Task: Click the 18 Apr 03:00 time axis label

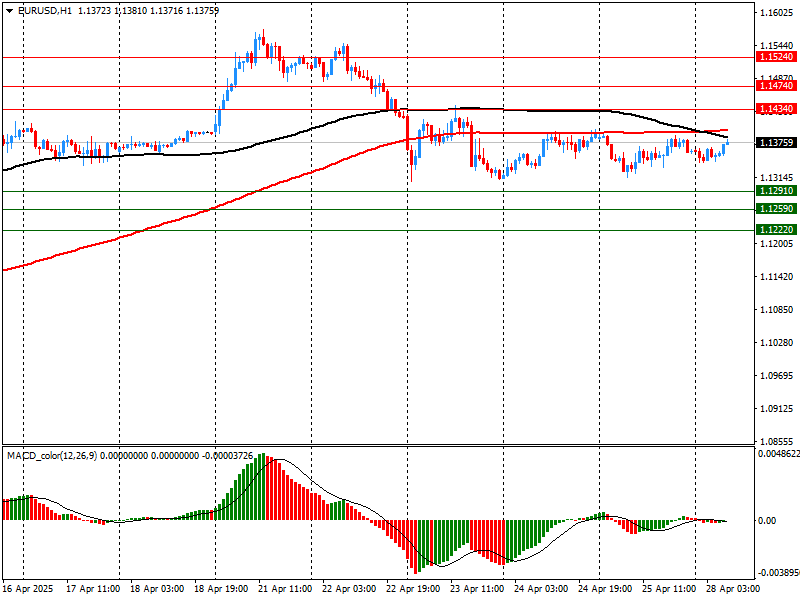Action: coord(157,589)
